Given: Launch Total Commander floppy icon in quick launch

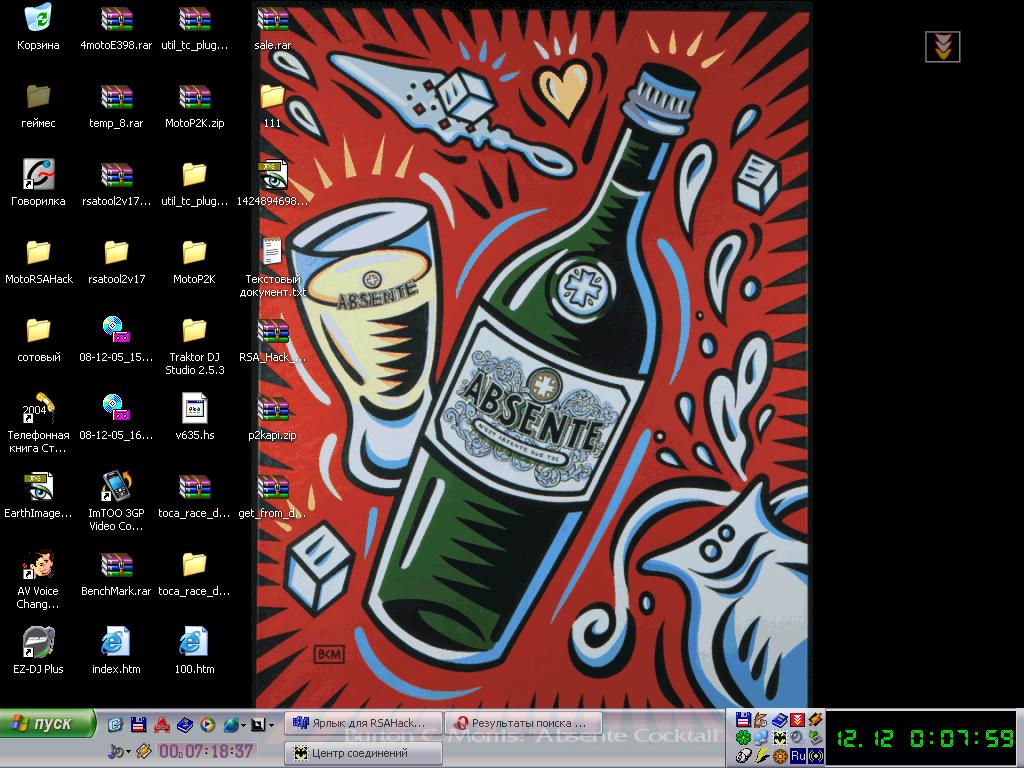Looking at the screenshot, I should pos(138,724).
